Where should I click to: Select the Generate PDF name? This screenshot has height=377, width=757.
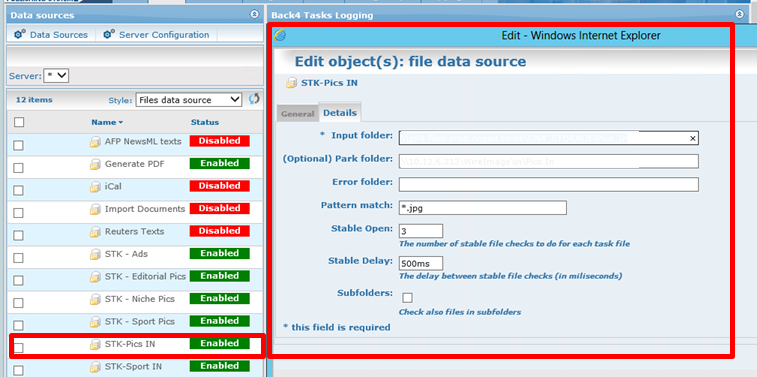click(135, 164)
